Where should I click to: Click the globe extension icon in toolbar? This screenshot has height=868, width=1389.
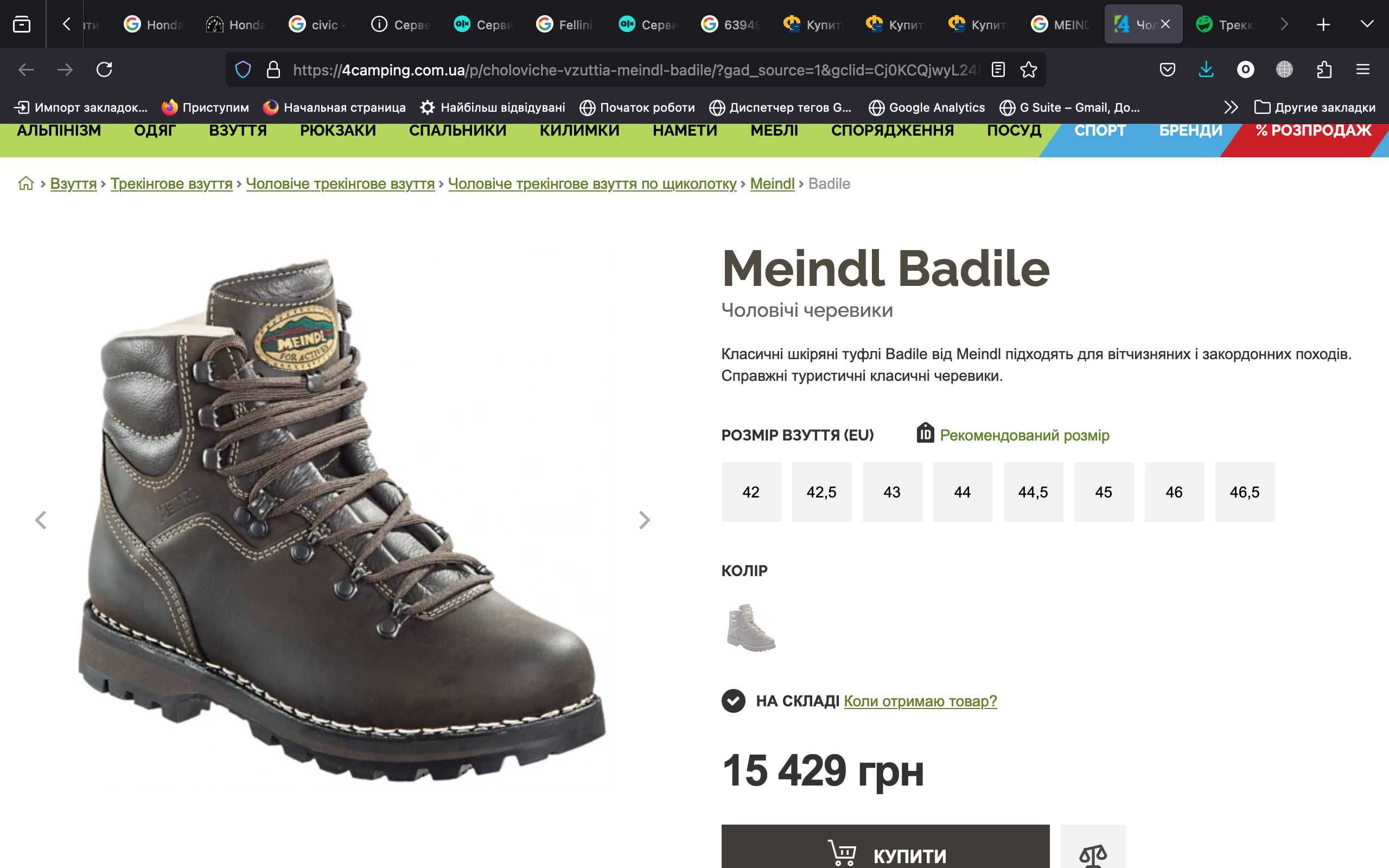point(1284,70)
